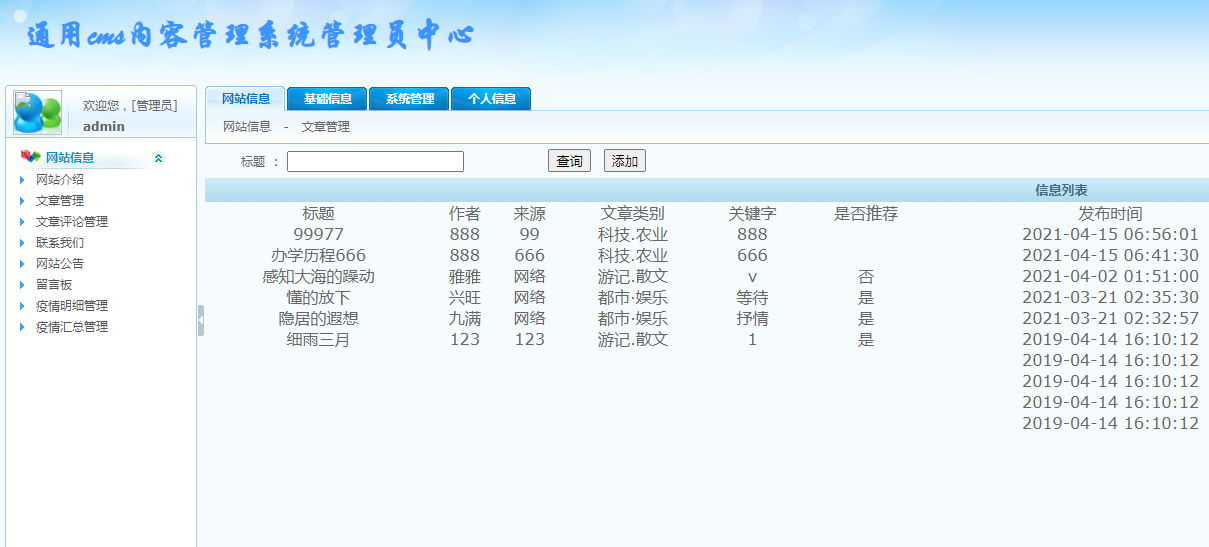The image size is (1209, 547).
Task: Click publish time 2021-03-21 02:35:30
Action: pyautogui.click(x=1110, y=298)
